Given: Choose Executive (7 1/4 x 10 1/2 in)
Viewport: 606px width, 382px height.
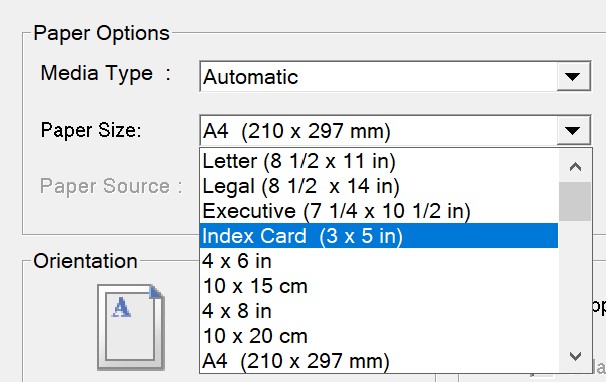Looking at the screenshot, I should click(379, 211).
